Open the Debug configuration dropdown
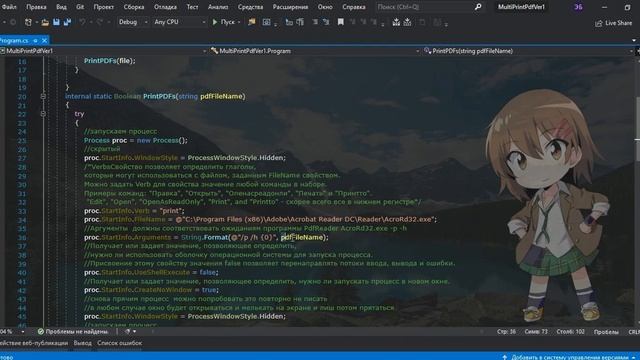640x360 pixels. pyautogui.click(x=132, y=22)
